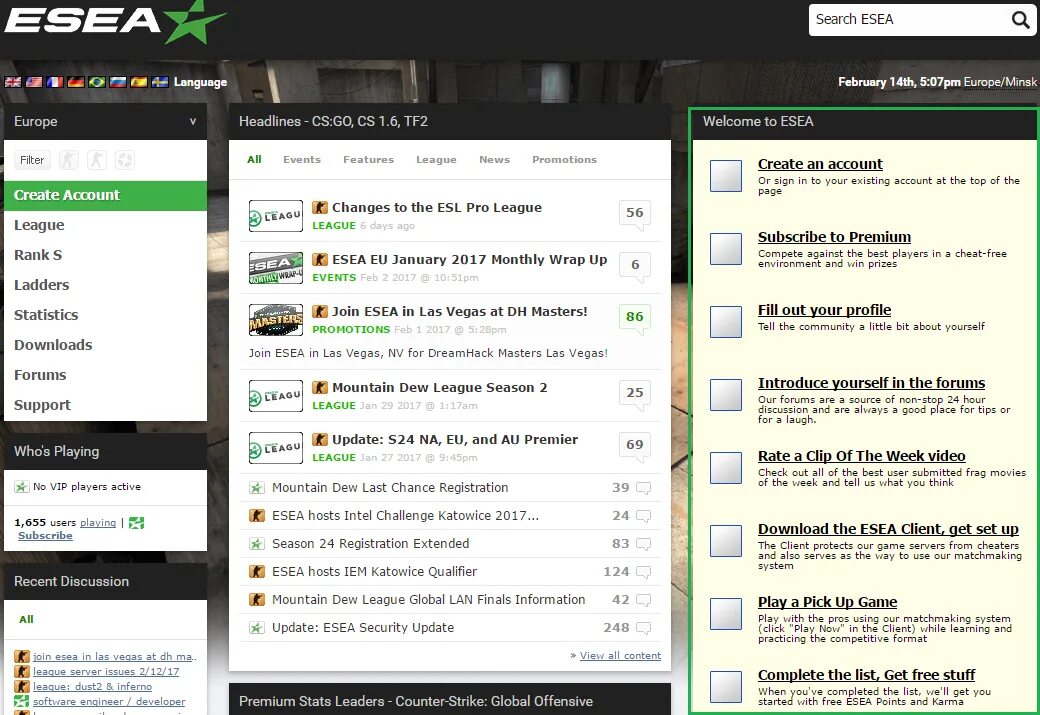Image resolution: width=1040 pixels, height=715 pixels.
Task: Open the Forums sidebar link
Action: tap(40, 374)
